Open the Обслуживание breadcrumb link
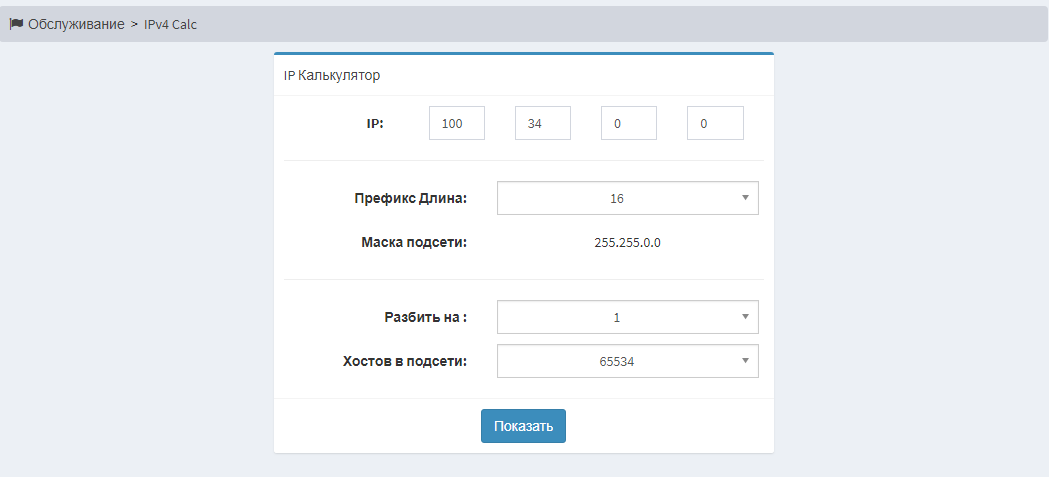Screen dimensions: 1049x477 tap(76, 24)
